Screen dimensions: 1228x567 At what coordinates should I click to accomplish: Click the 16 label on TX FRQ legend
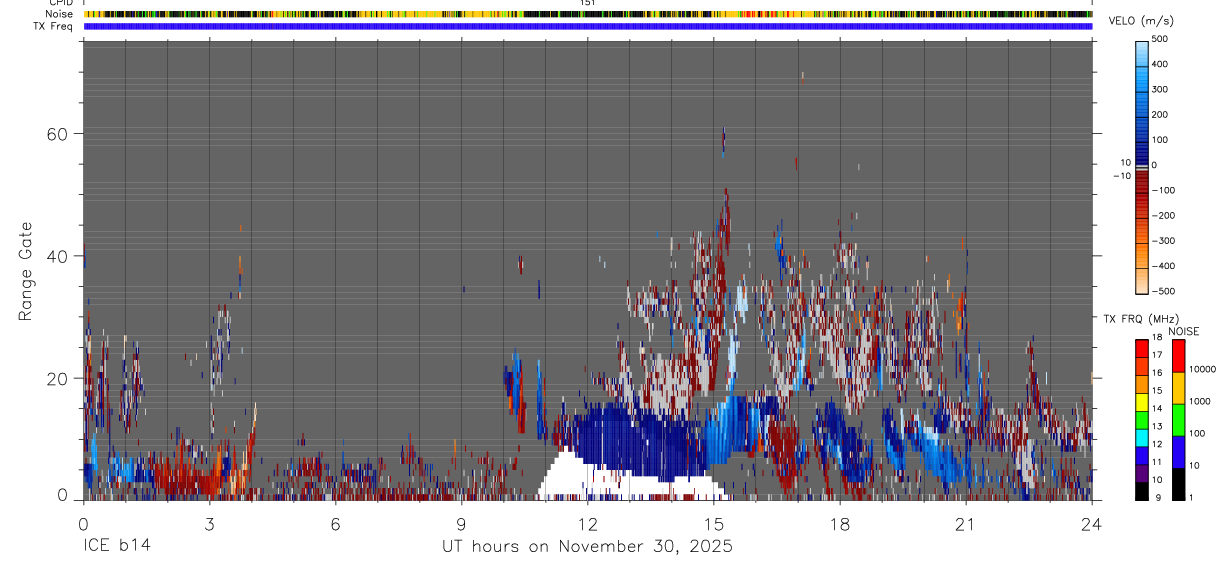click(1157, 373)
